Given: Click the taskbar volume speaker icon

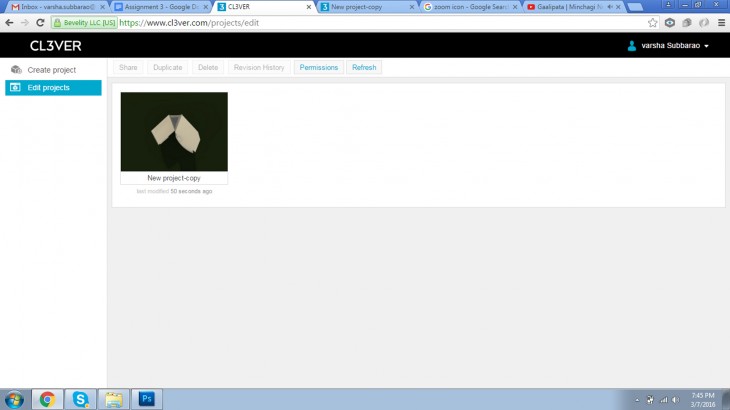Looking at the screenshot, I should tap(675, 399).
